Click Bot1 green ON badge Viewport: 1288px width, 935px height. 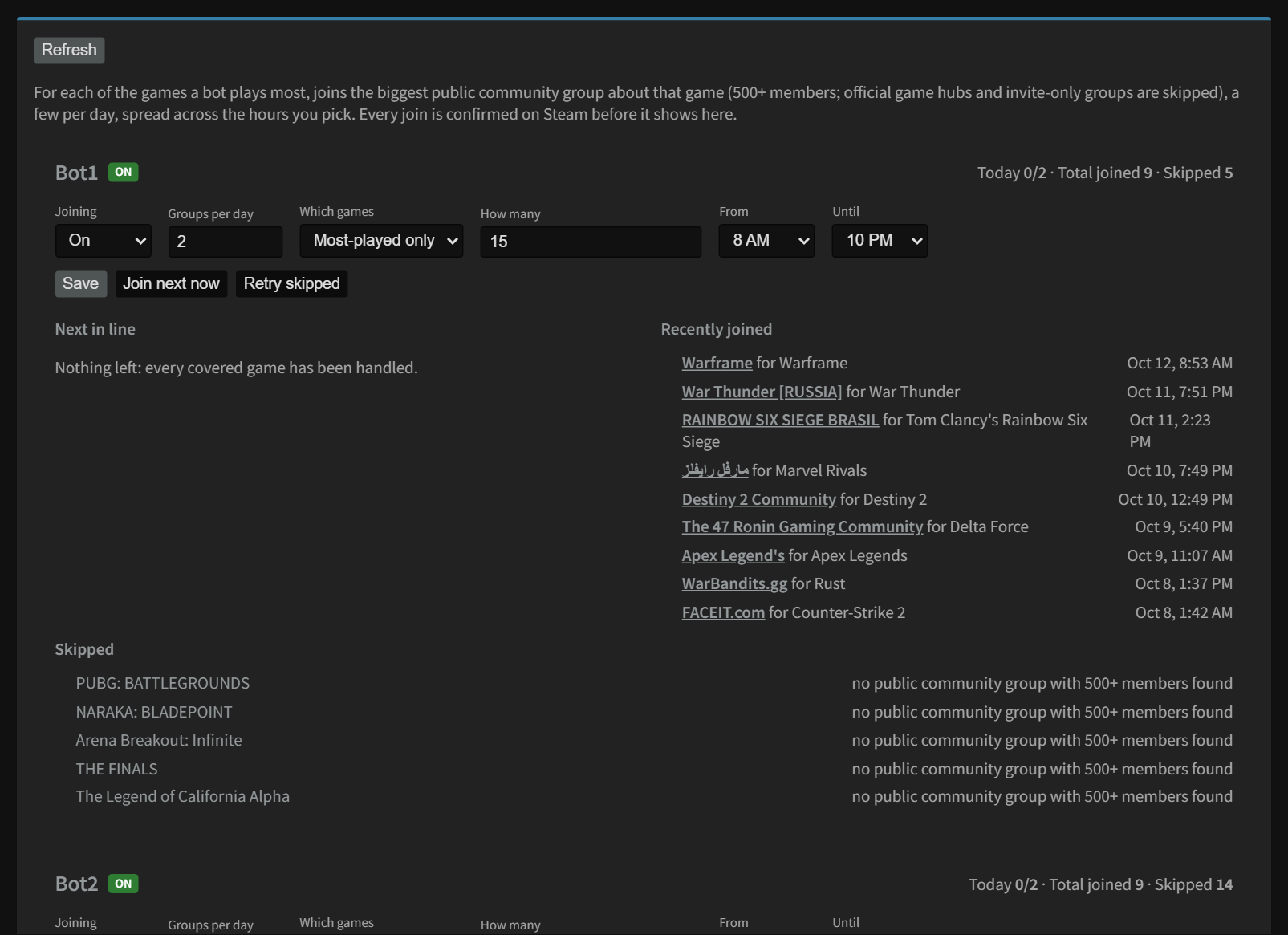[x=123, y=172]
